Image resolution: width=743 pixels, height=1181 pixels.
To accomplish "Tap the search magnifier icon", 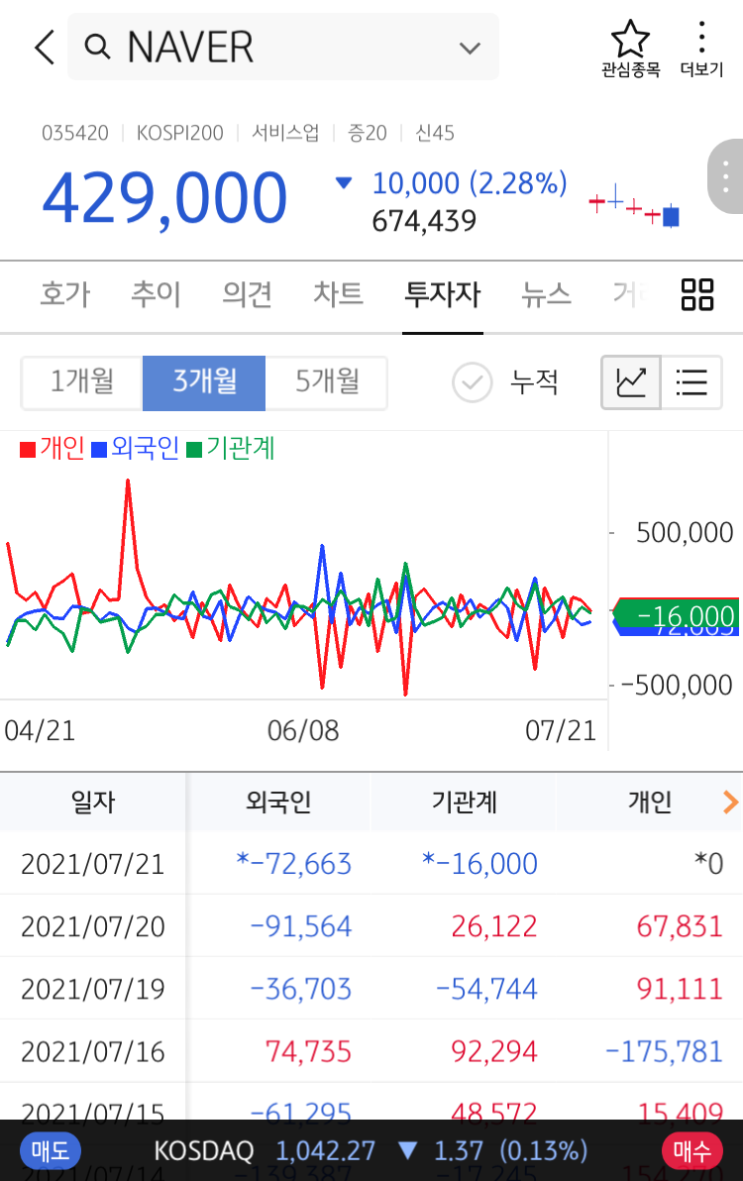I will click(x=97, y=47).
